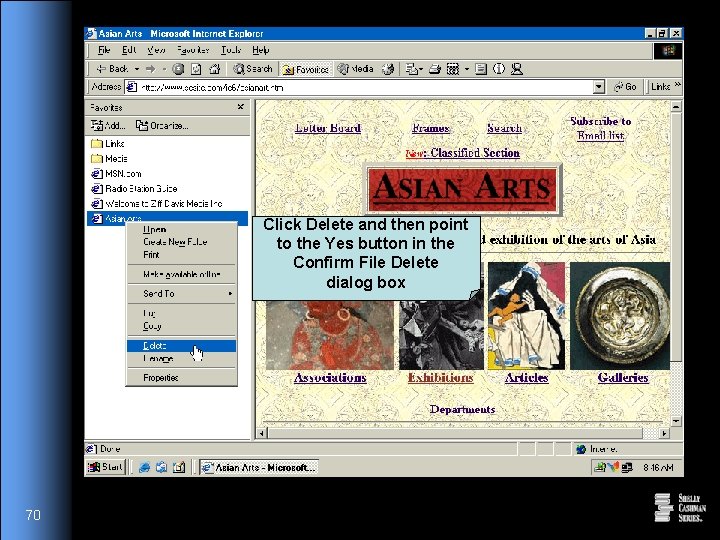Expand the Address bar dropdown
Screen dimensions: 720x540
(599, 87)
